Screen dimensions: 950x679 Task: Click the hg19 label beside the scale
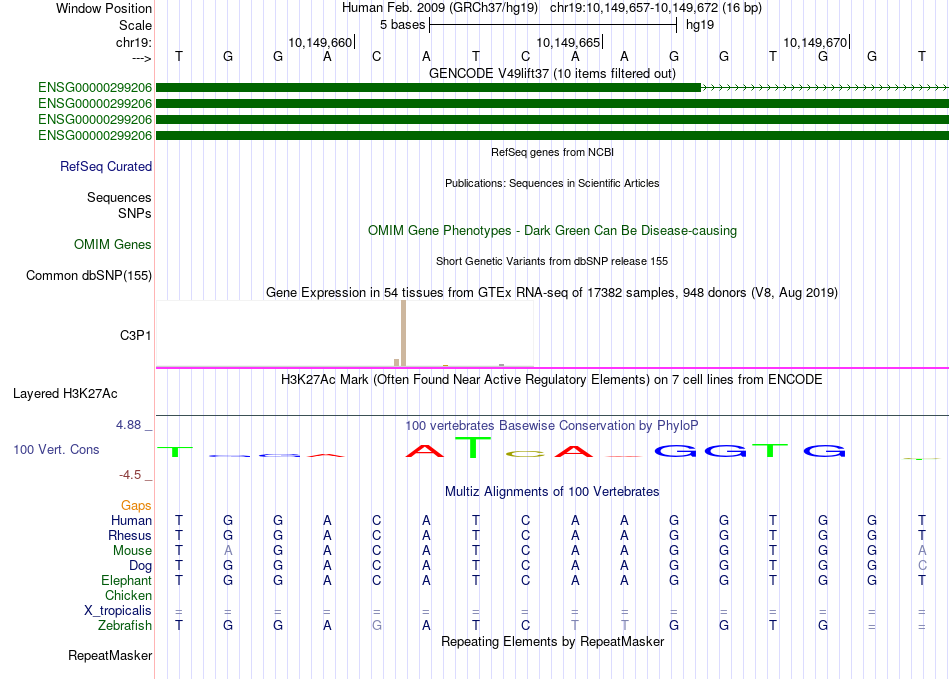click(x=700, y=25)
